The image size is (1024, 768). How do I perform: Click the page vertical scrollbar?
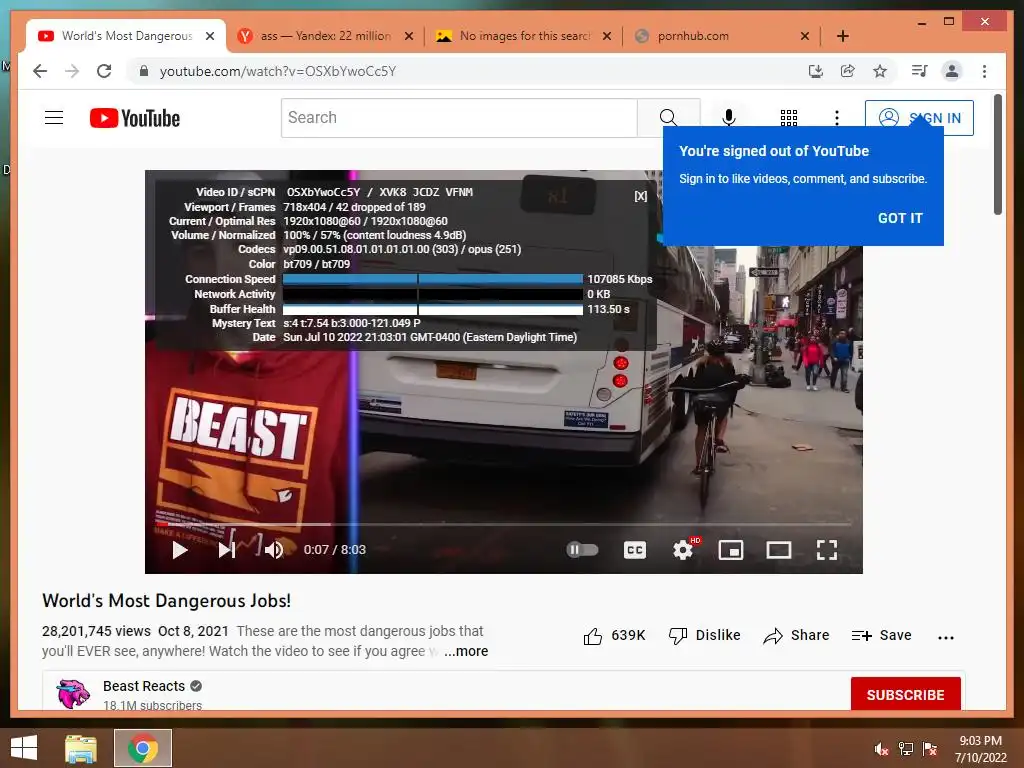coord(997,155)
